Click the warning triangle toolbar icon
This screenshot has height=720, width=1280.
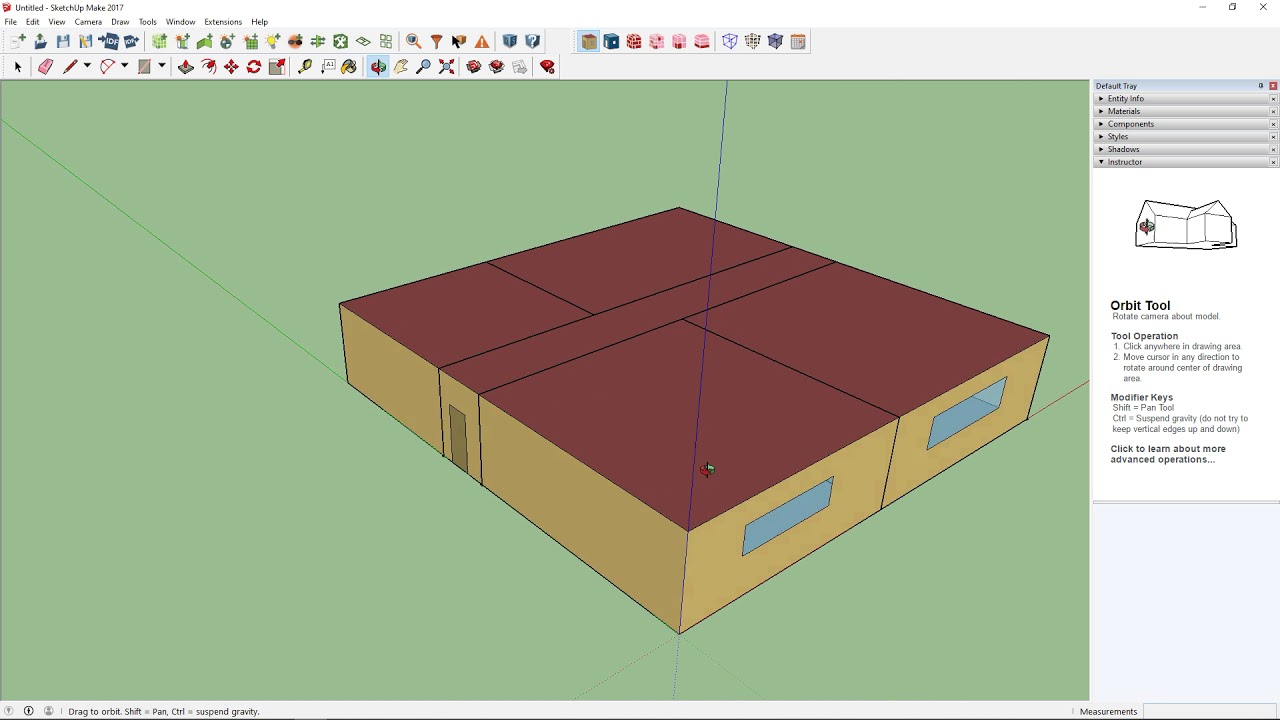pyautogui.click(x=482, y=41)
